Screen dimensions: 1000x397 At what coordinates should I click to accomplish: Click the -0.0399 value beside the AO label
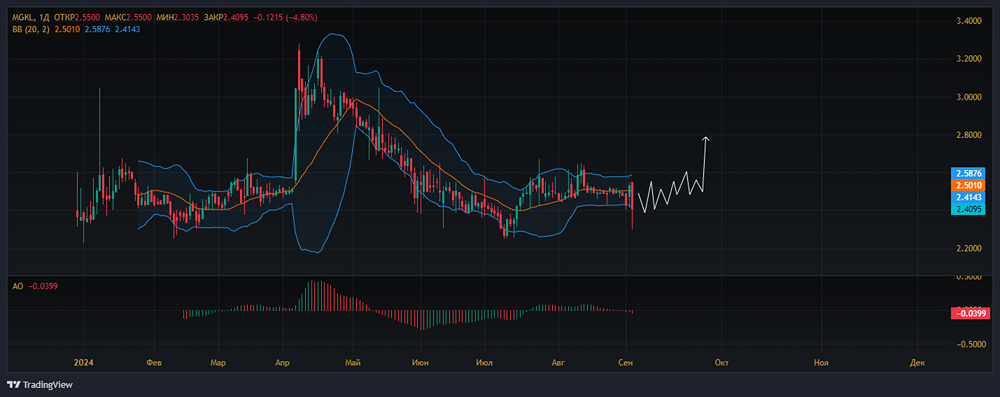click(x=43, y=286)
